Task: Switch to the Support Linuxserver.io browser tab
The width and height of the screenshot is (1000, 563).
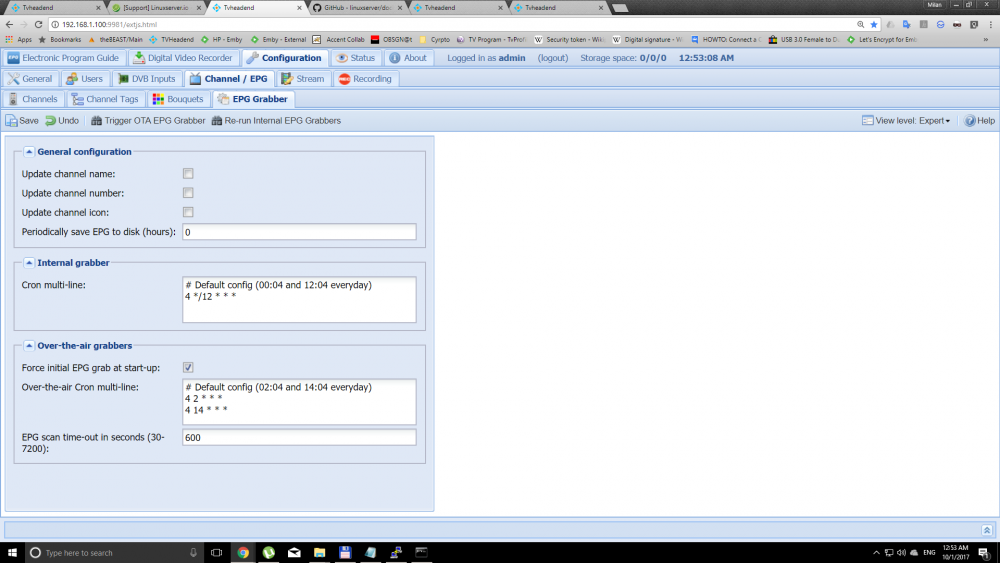Action: tap(155, 8)
